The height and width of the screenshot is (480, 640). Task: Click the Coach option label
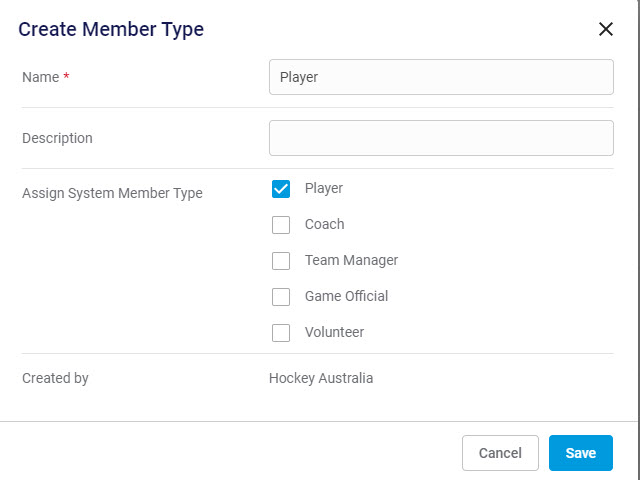click(324, 224)
